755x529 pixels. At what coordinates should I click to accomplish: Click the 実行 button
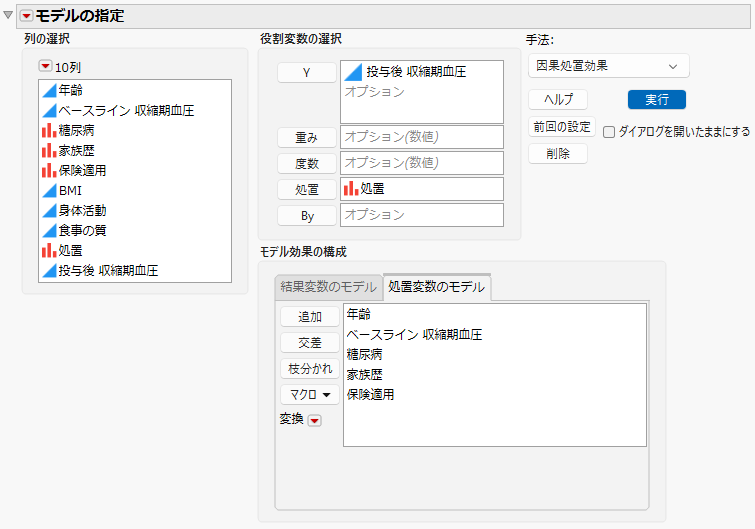click(657, 100)
